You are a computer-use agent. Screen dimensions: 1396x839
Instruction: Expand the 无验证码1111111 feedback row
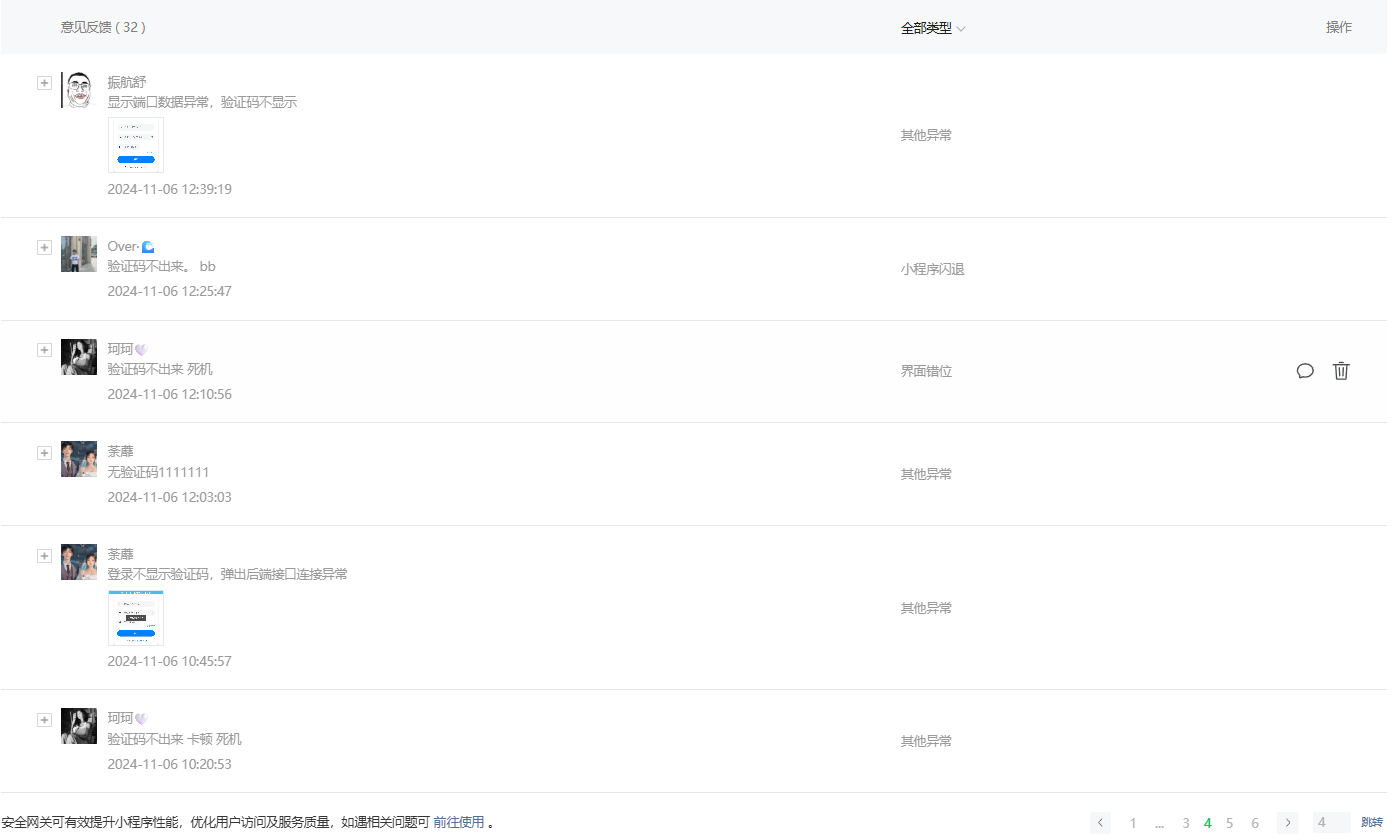click(44, 453)
